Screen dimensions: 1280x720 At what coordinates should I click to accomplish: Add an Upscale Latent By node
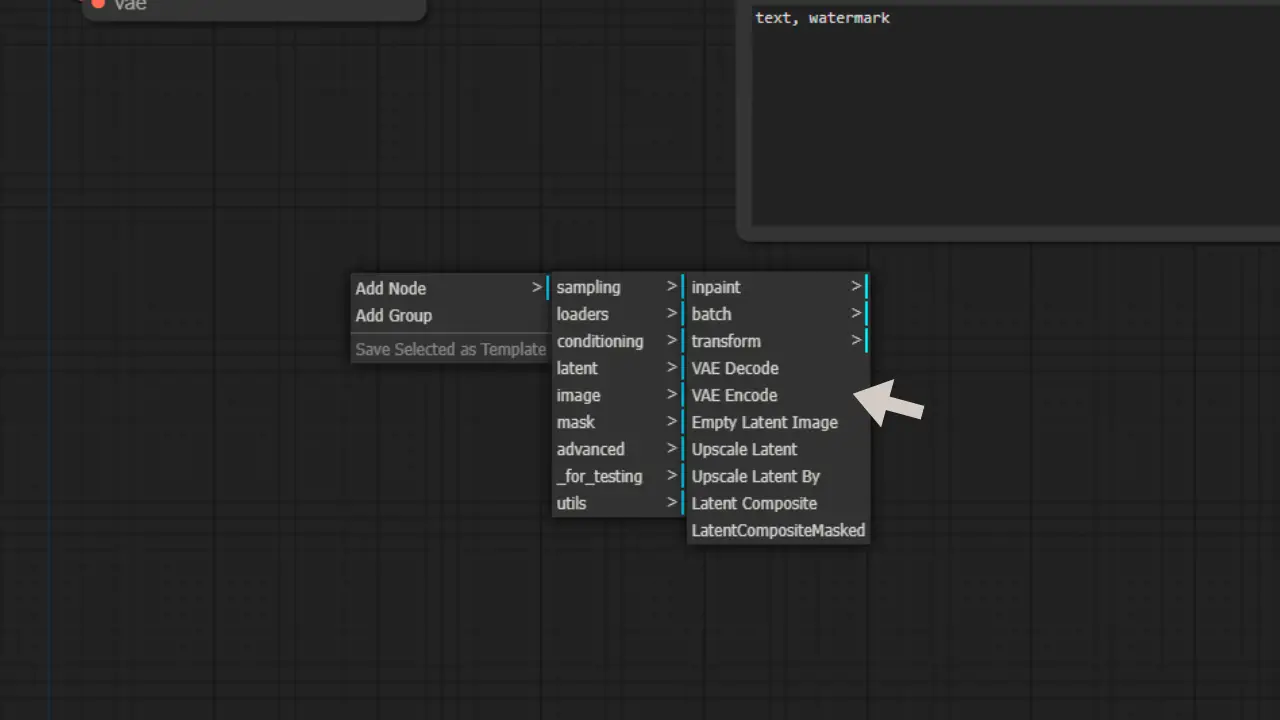pos(777,476)
